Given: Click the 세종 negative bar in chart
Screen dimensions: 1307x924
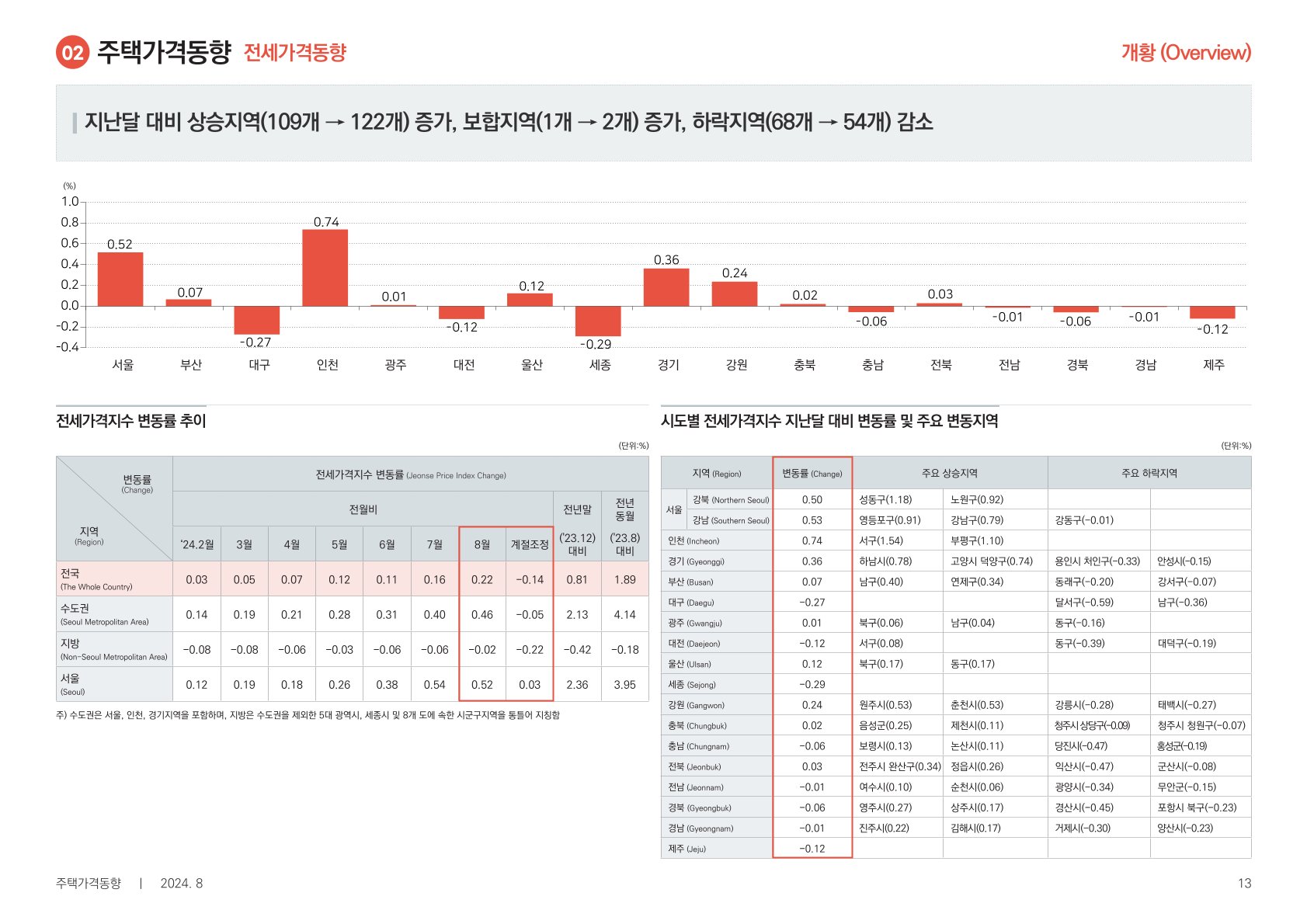Looking at the screenshot, I should point(598,321).
